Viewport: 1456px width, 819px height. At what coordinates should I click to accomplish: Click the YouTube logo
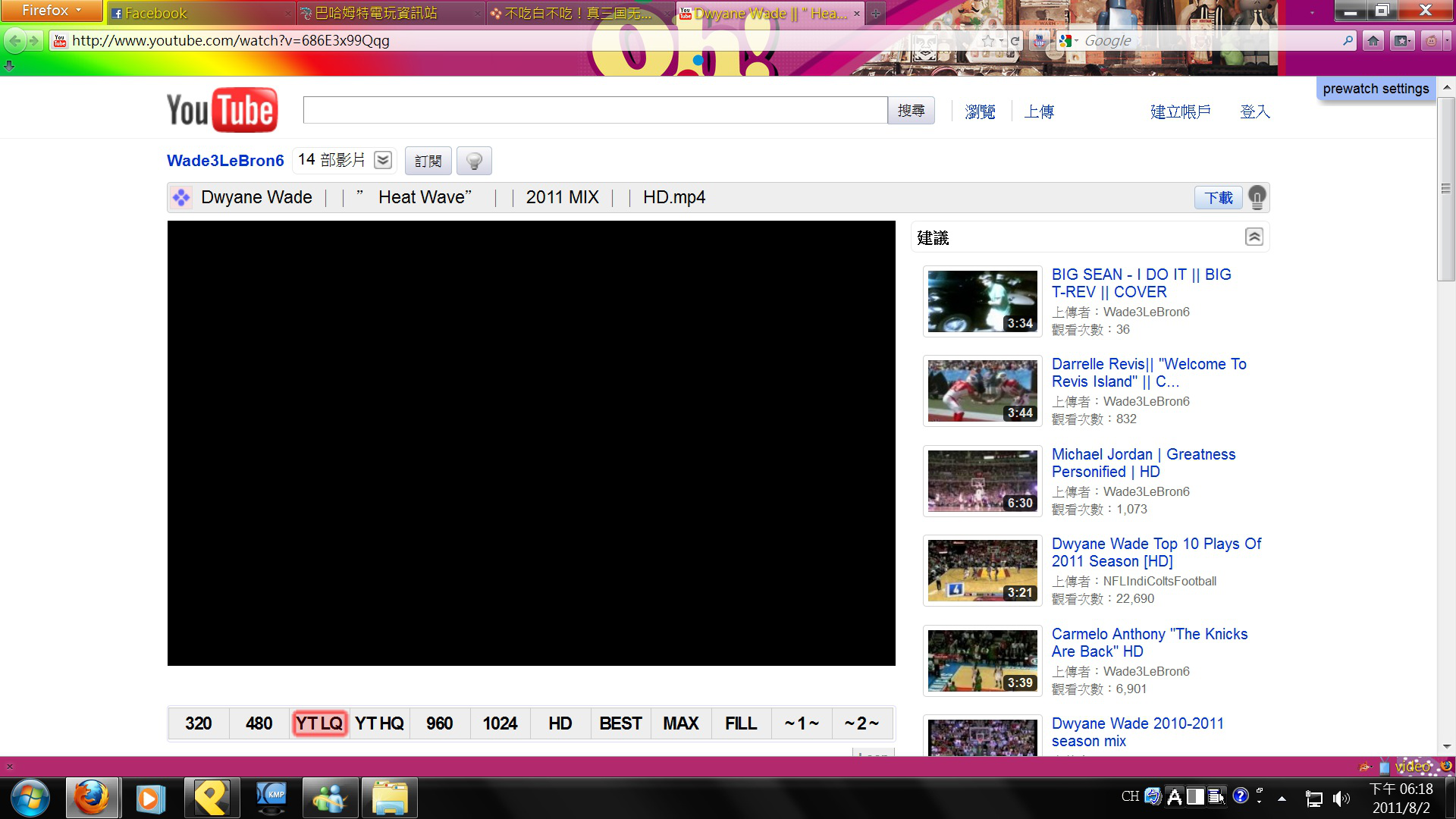[x=222, y=111]
